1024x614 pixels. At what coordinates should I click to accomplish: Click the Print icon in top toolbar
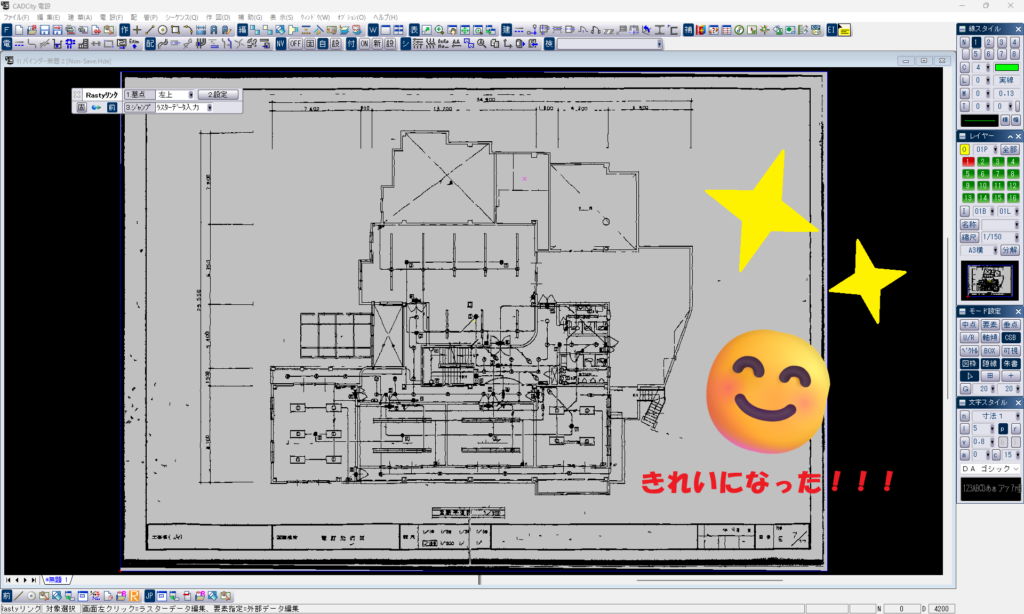tap(70, 30)
